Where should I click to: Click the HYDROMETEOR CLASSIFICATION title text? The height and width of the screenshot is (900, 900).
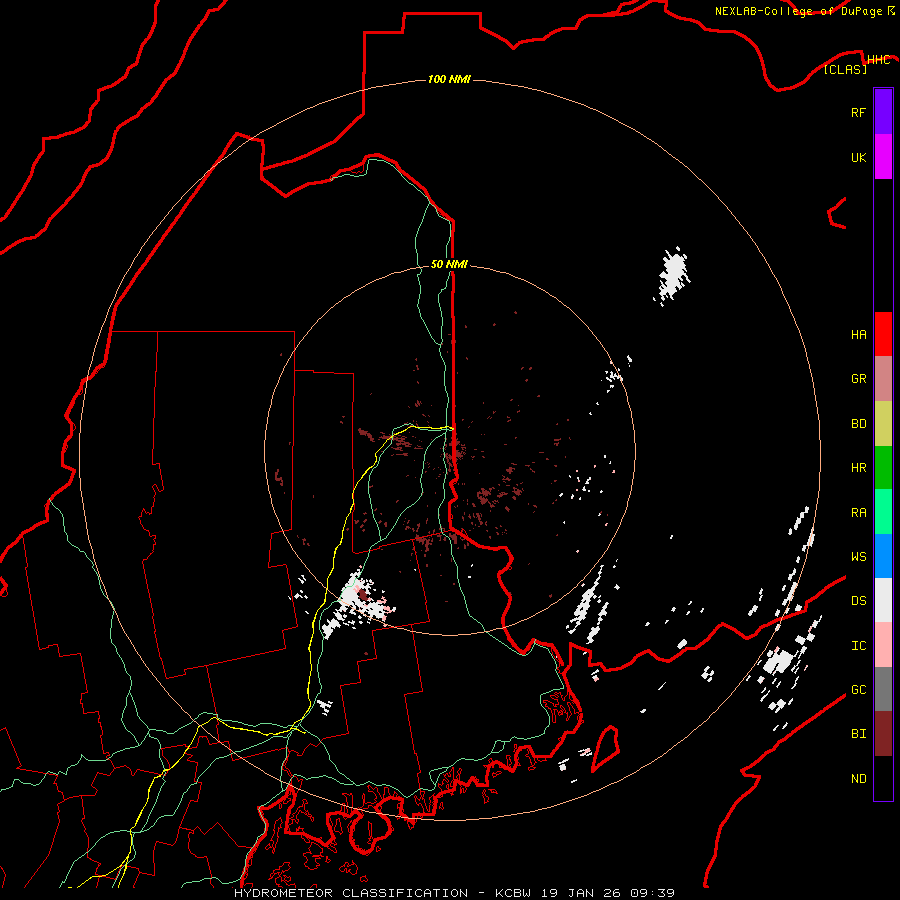click(x=351, y=893)
